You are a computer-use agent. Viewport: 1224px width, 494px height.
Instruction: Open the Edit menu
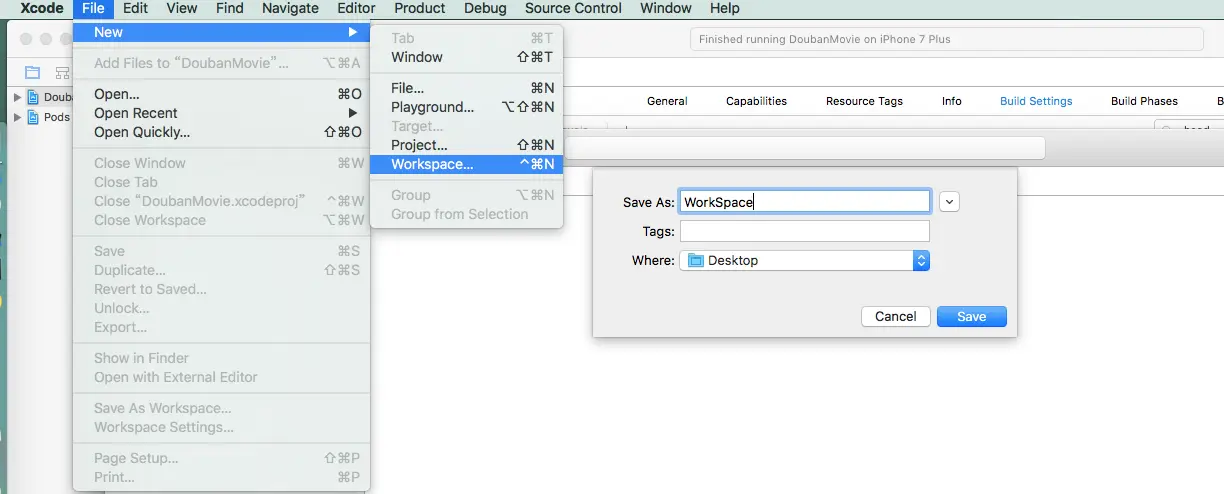(135, 8)
